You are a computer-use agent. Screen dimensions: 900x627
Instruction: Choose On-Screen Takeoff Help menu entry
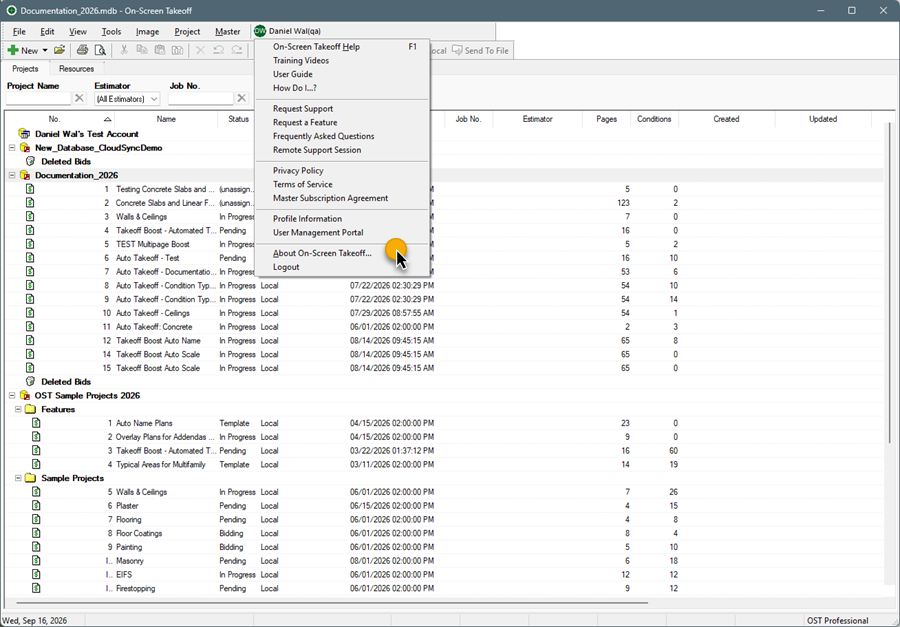pyautogui.click(x=342, y=47)
